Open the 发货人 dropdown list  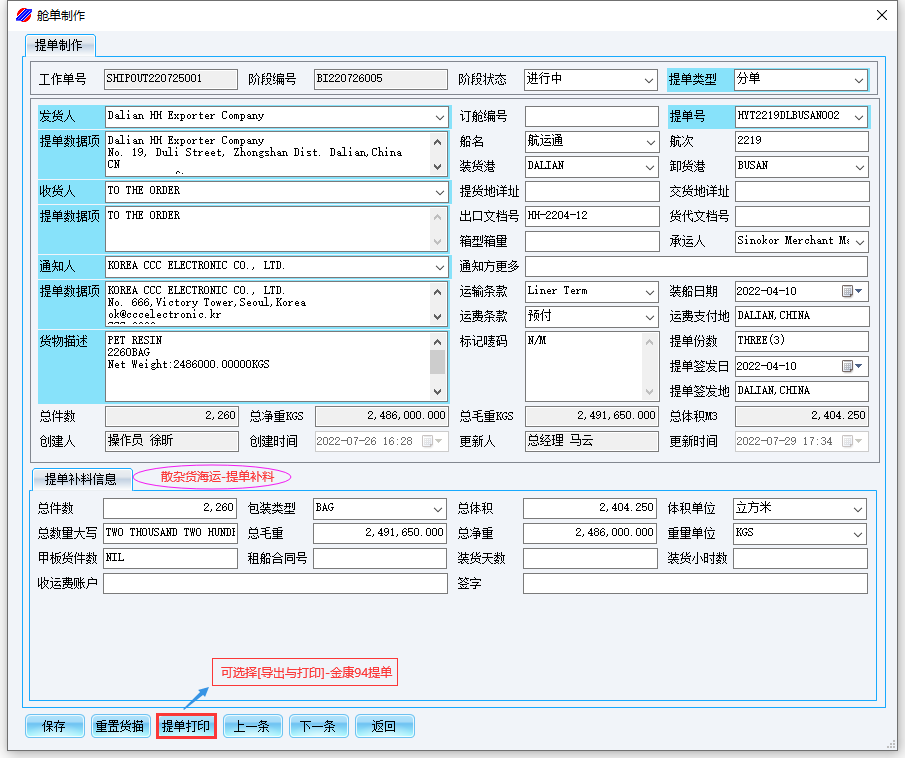tap(440, 116)
